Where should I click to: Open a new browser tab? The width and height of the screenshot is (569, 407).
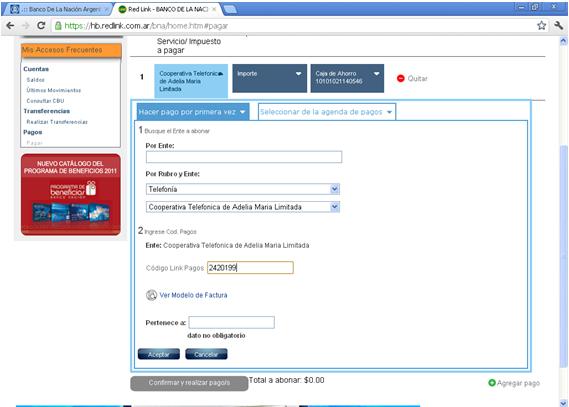[230, 9]
